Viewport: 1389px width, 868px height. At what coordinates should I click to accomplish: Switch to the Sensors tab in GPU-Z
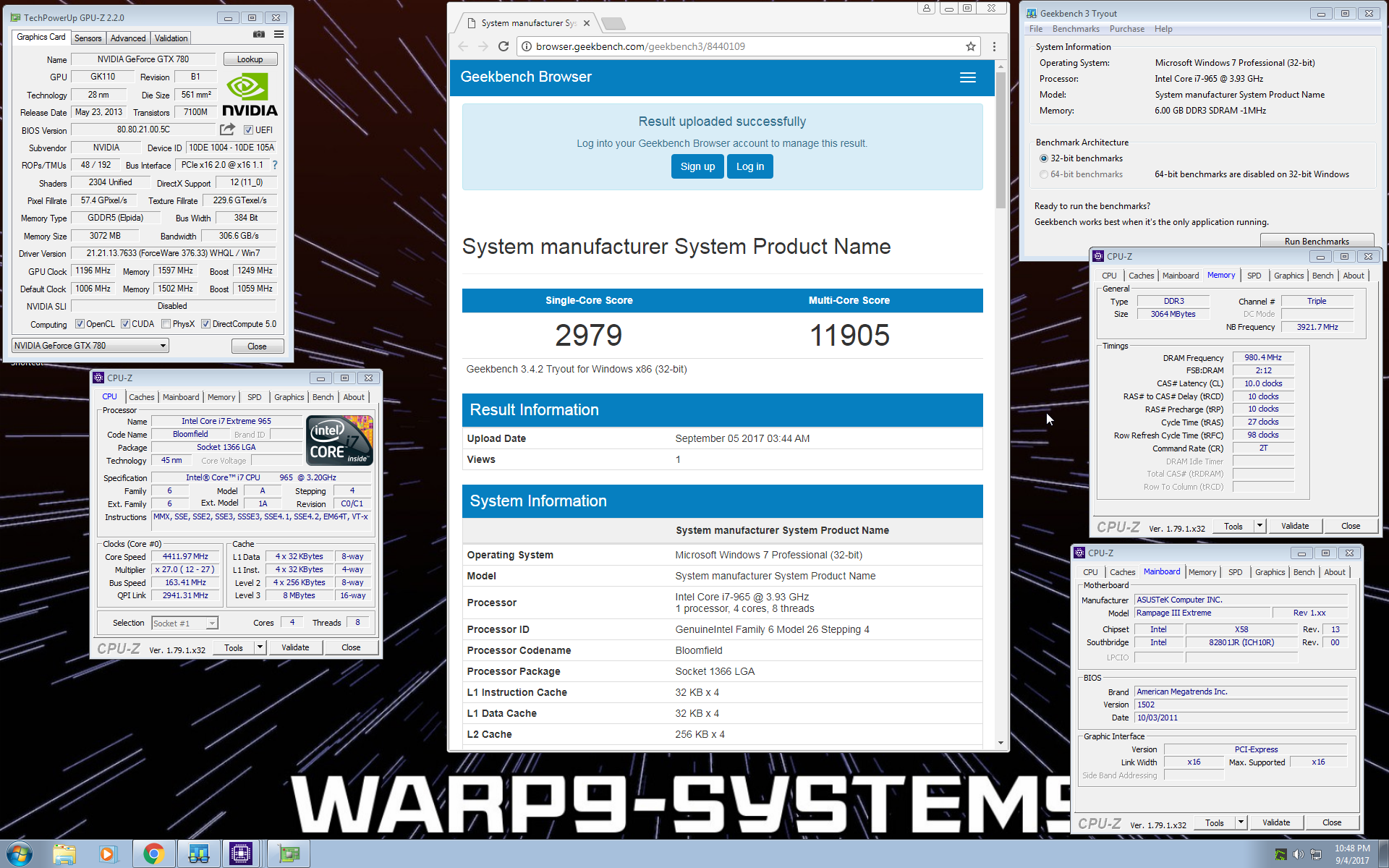pyautogui.click(x=88, y=38)
